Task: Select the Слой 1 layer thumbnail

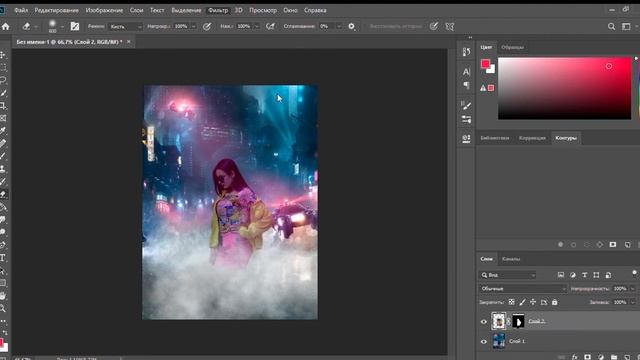Action: tap(499, 341)
